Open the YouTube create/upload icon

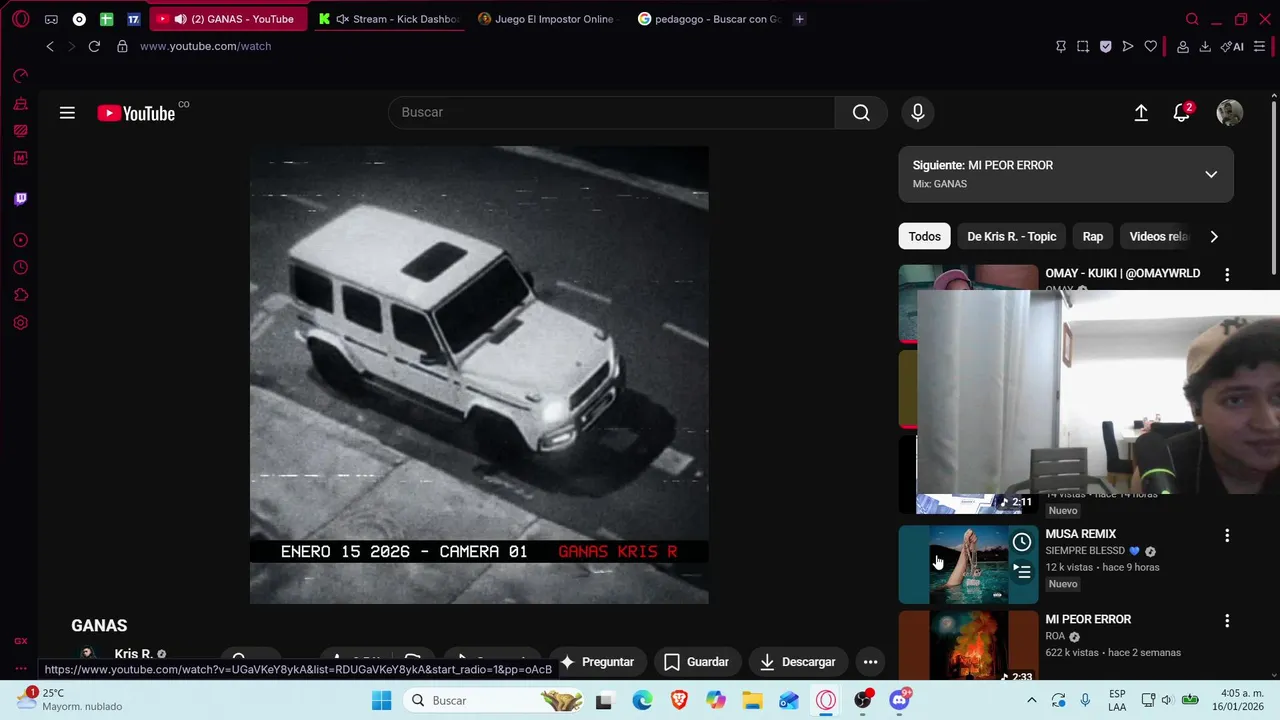click(x=1141, y=113)
